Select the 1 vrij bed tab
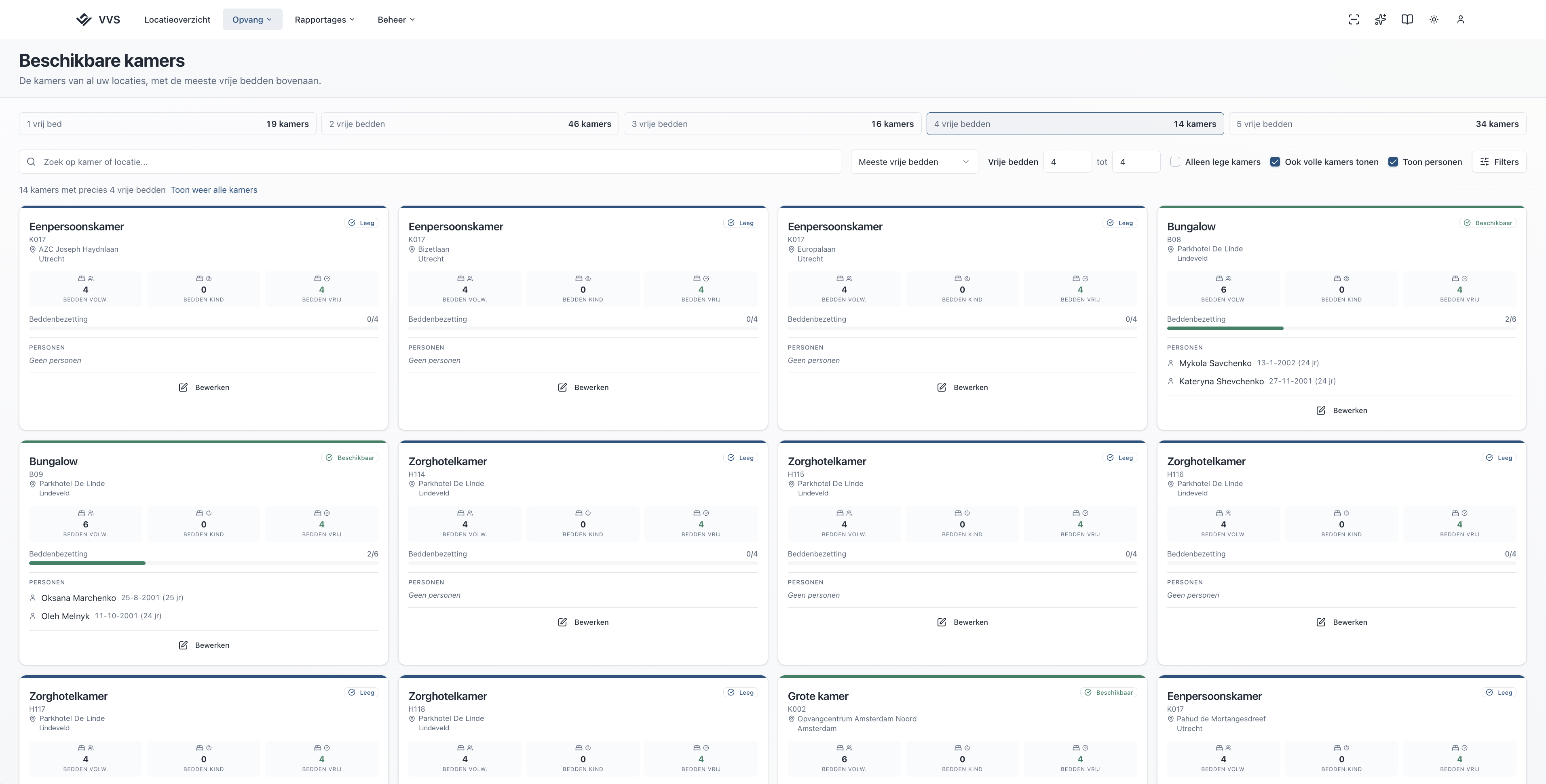Screen dimensions: 1546x784 point(167,124)
